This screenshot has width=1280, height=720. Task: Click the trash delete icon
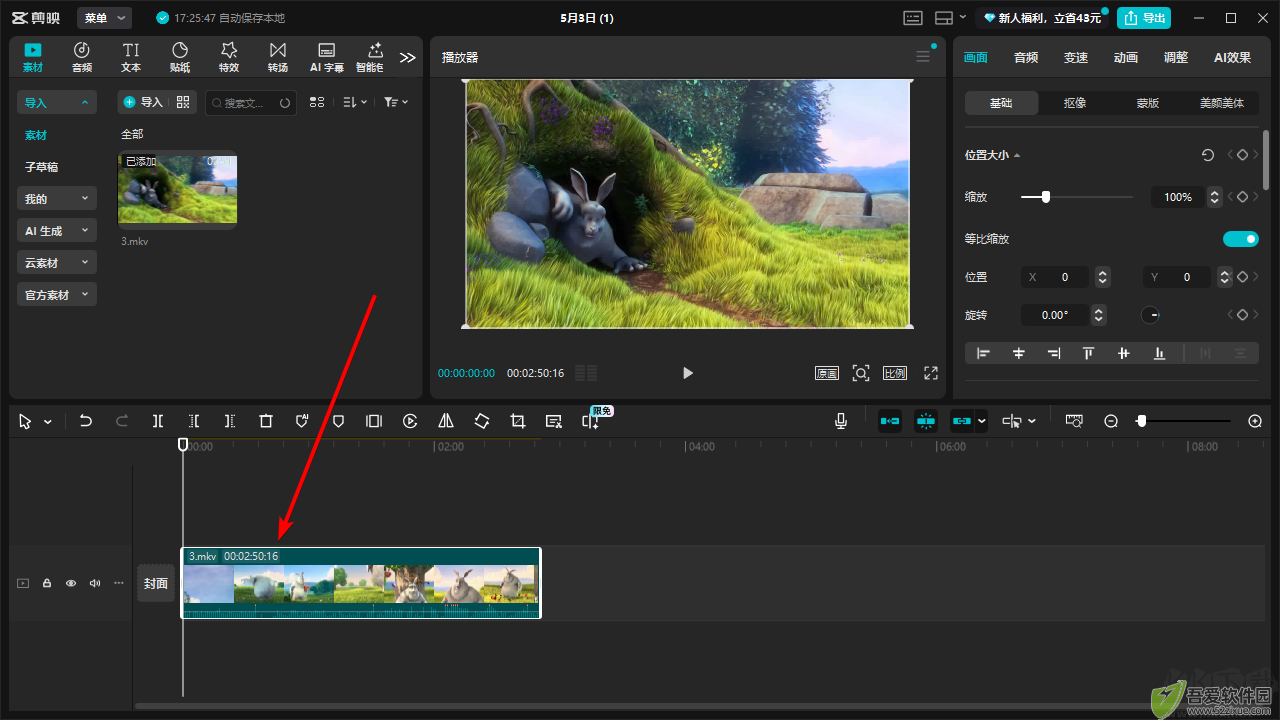coord(266,421)
